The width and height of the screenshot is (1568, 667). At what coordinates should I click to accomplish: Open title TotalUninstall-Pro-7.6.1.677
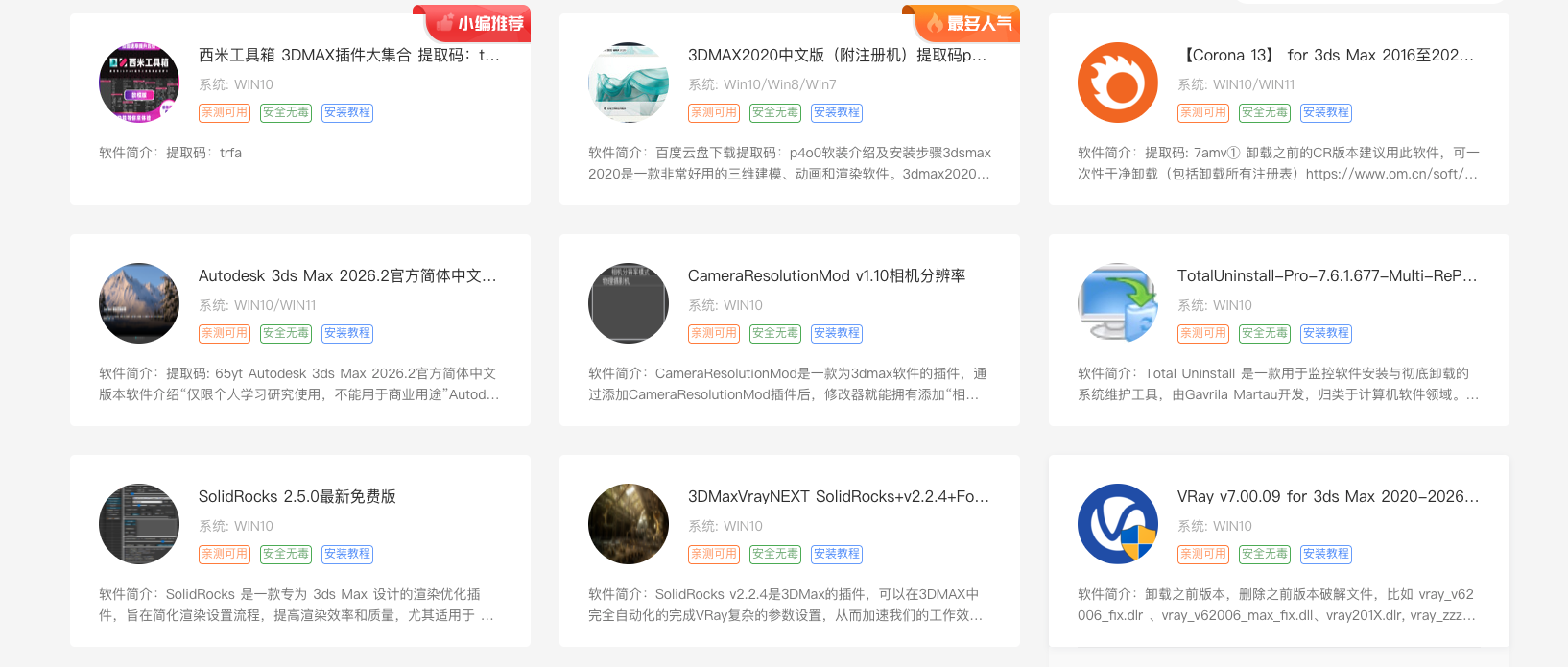click(x=1327, y=275)
